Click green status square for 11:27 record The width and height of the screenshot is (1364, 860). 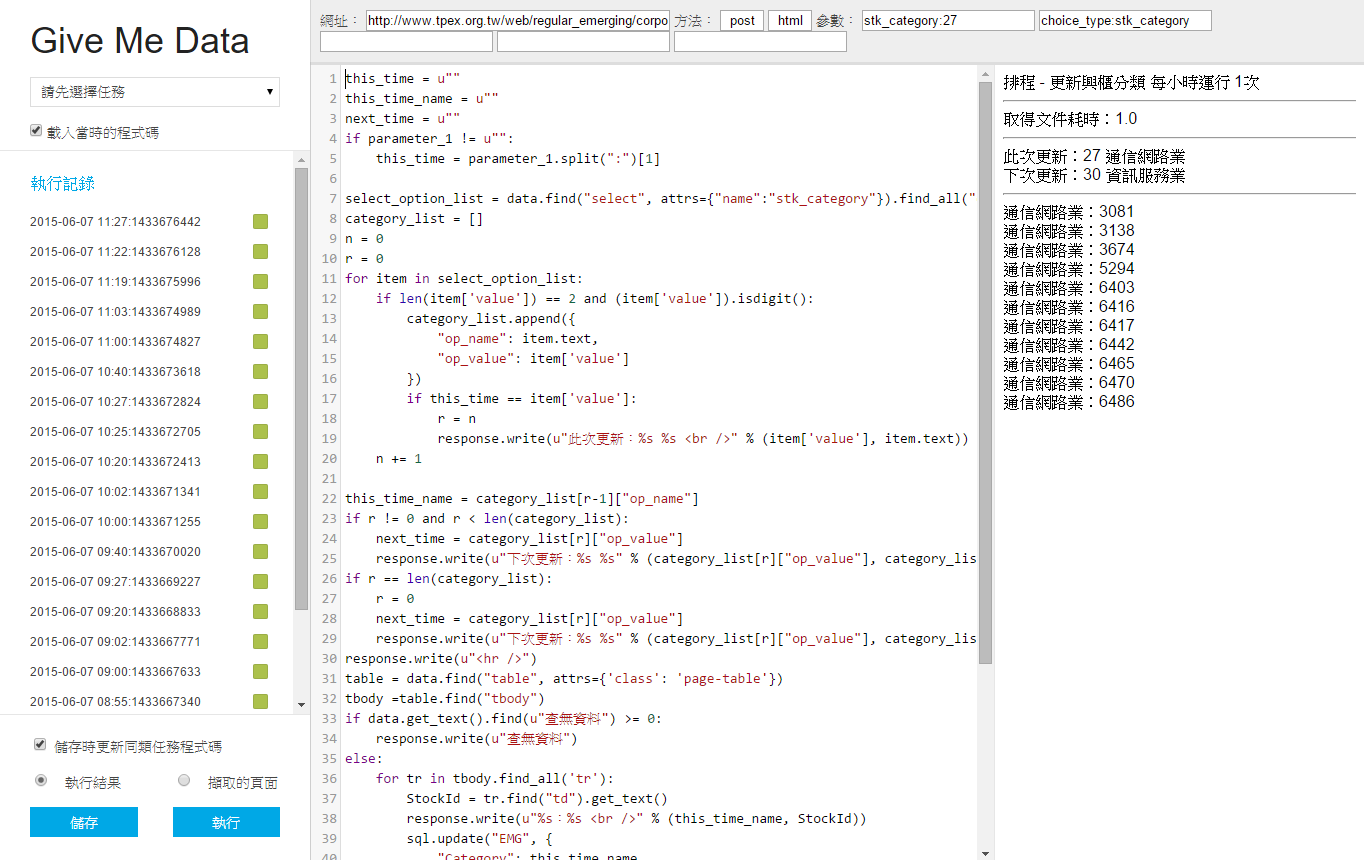tap(260, 222)
